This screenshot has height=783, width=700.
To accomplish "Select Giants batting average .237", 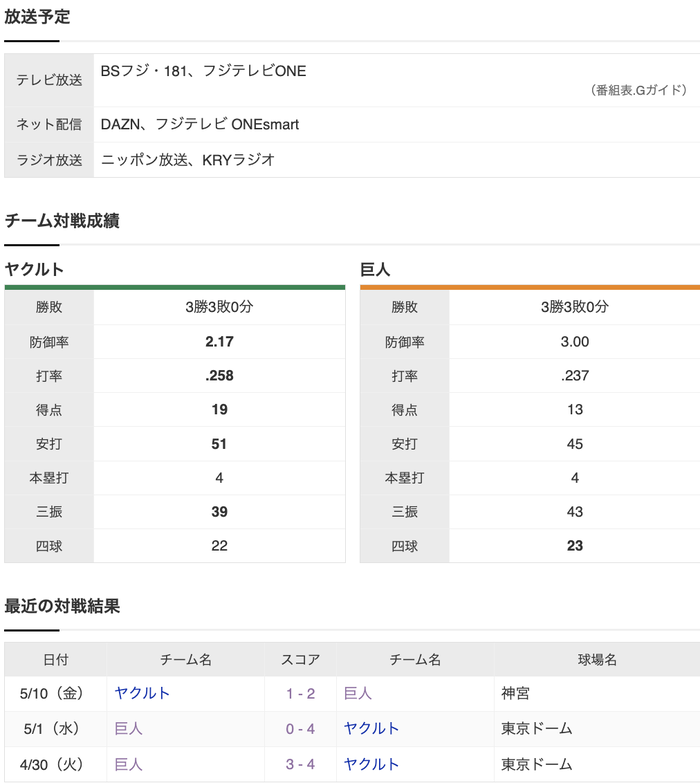I will click(575, 376).
